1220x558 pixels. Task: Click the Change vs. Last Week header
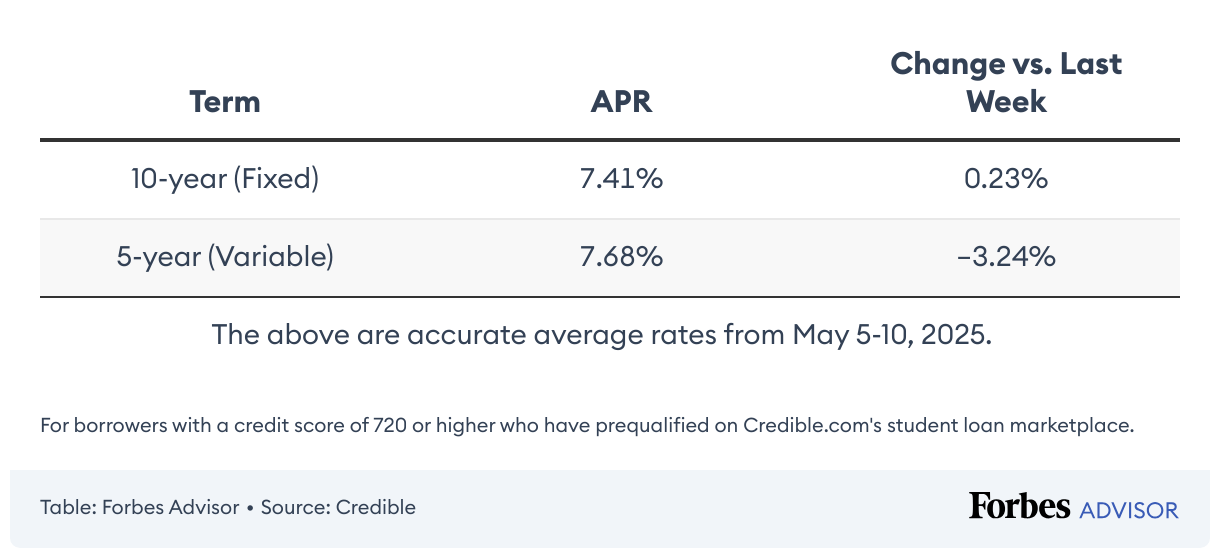tap(1007, 82)
